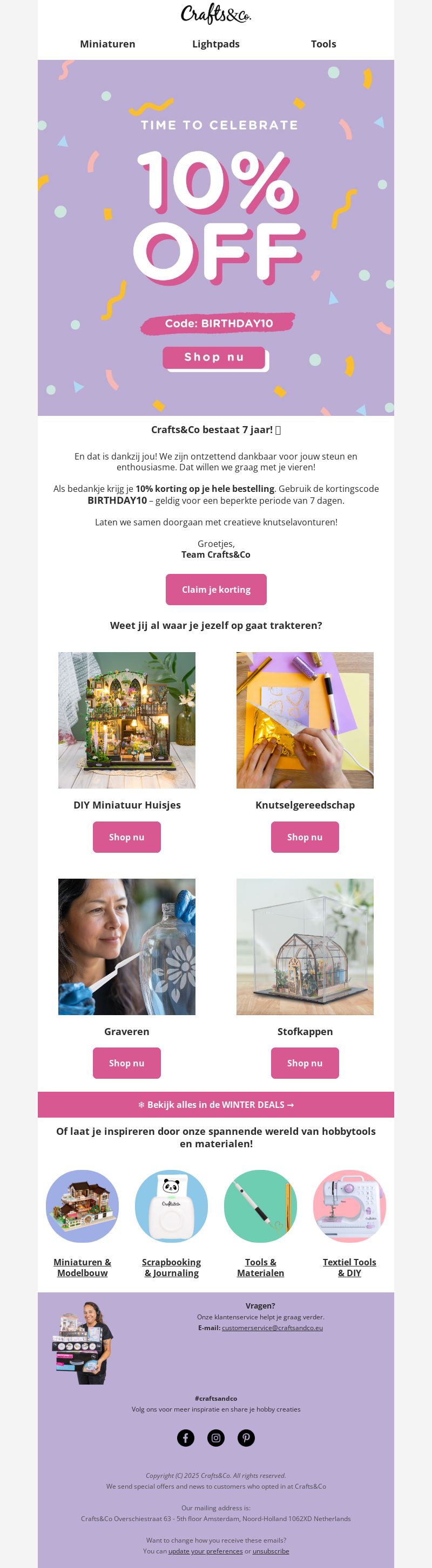The height and width of the screenshot is (1568, 432).
Task: Go to the Miniaturen menu item
Action: tap(108, 44)
